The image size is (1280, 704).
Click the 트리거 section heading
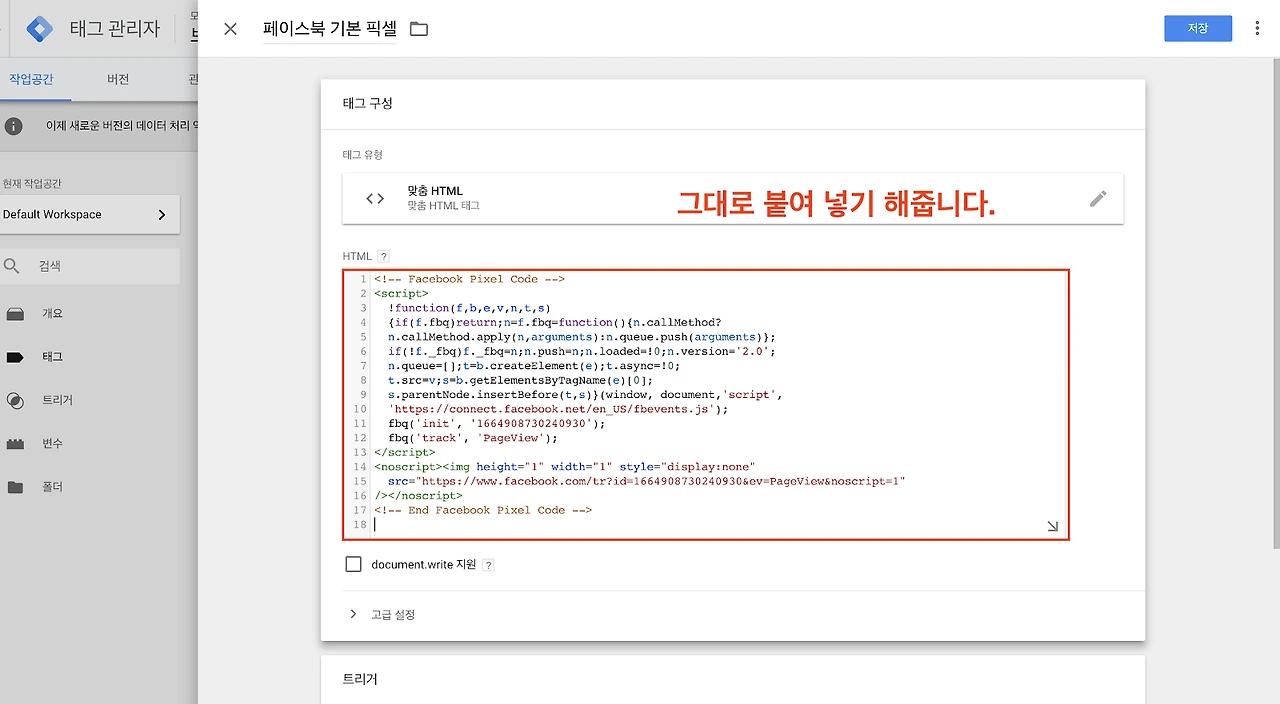point(360,679)
